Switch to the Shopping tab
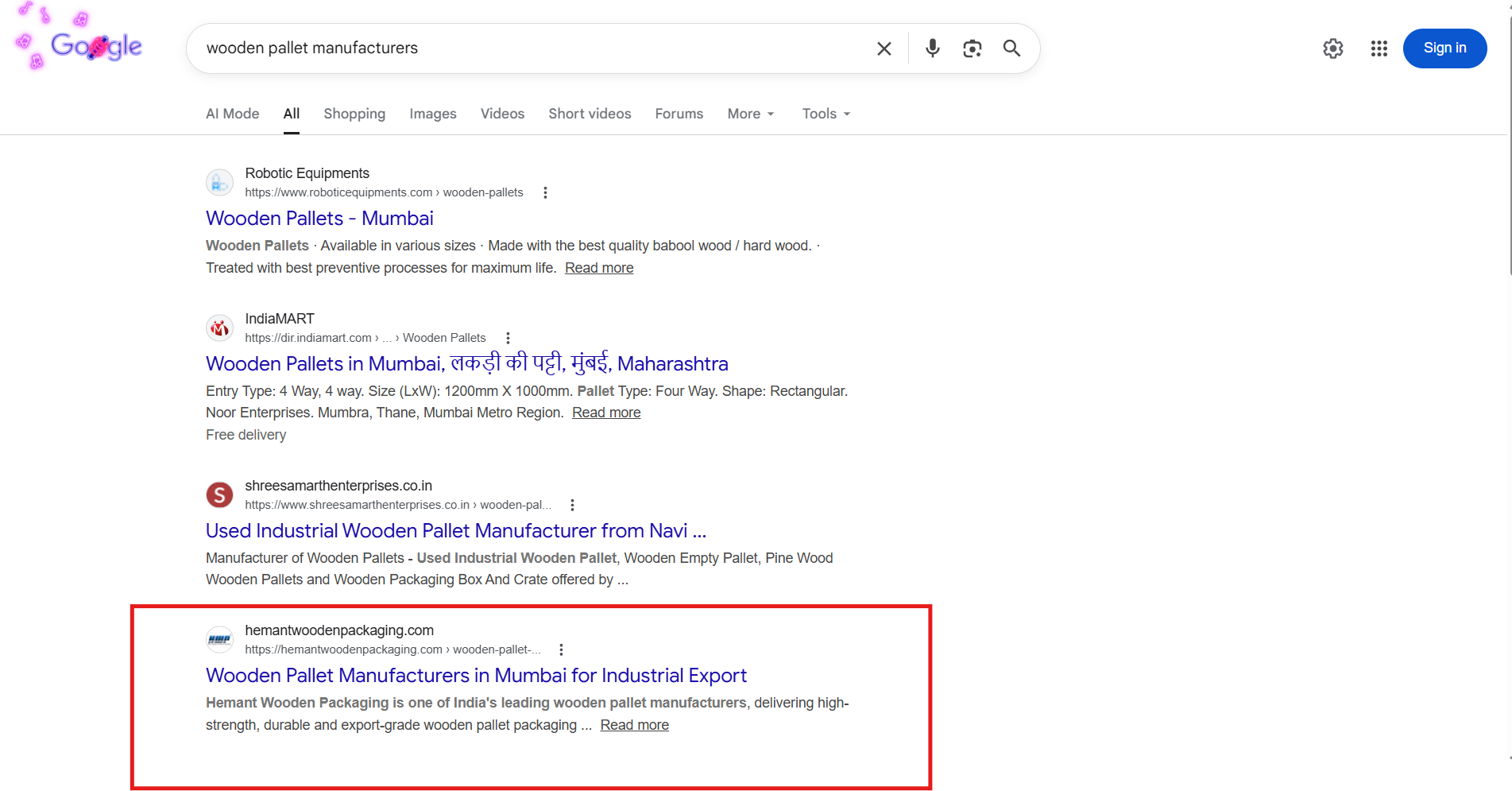The width and height of the screenshot is (1512, 791). point(354,114)
